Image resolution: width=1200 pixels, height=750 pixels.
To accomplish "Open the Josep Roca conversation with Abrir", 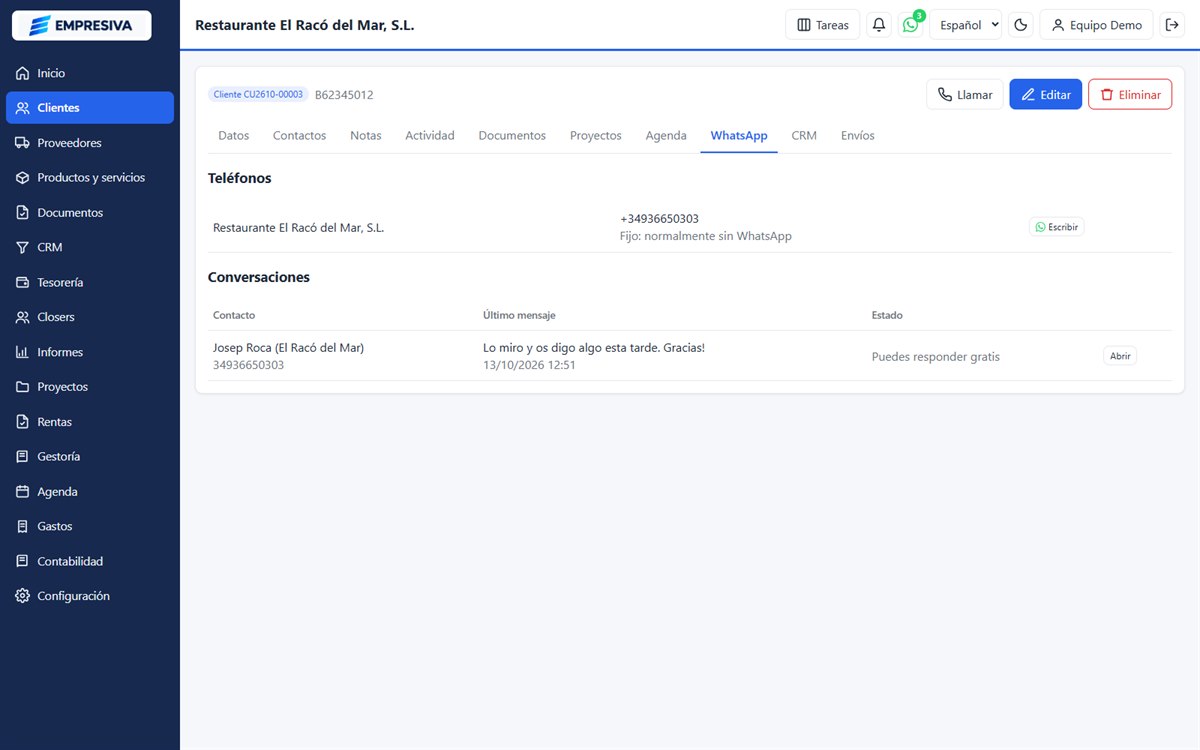I will (1120, 356).
